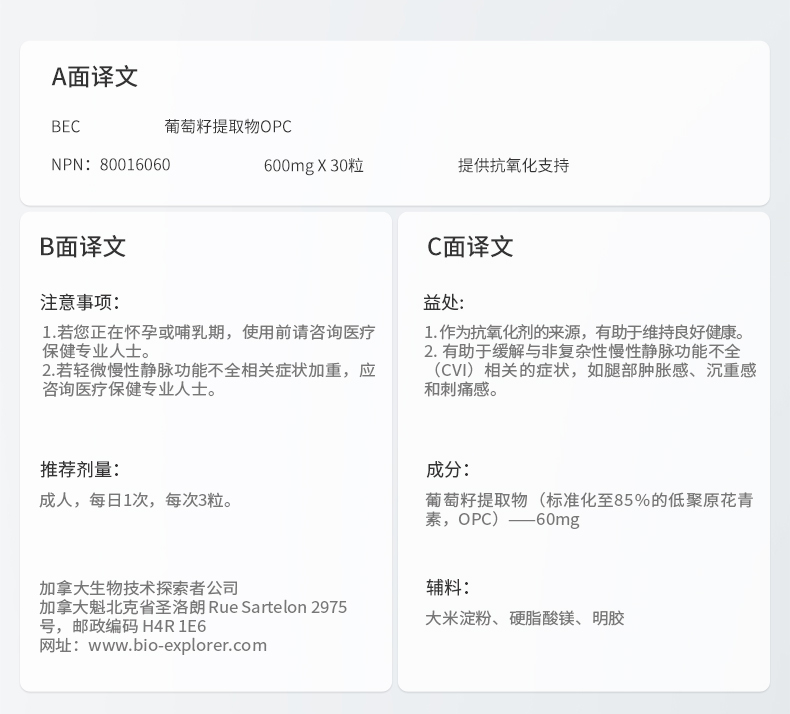The width and height of the screenshot is (790, 714).
Task: Click the 600mg X 30粒 specification
Action: click(x=313, y=166)
